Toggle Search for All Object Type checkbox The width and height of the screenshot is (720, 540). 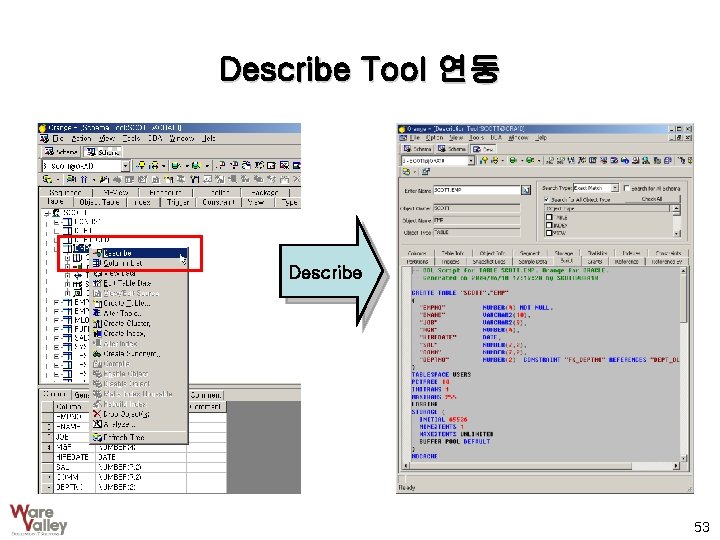[x=546, y=199]
